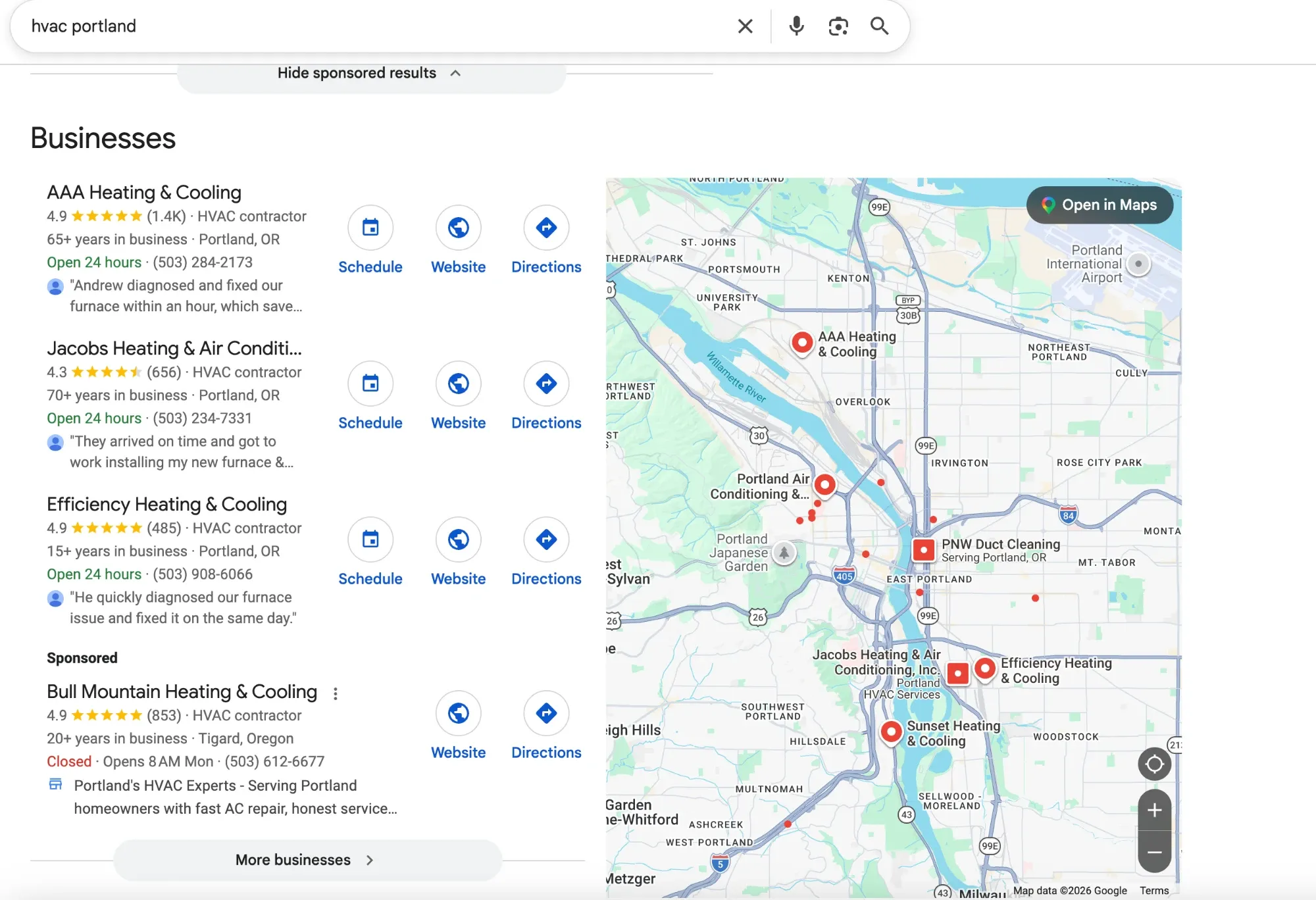1316x900 pixels.
Task: Select AAA Heating & Cooling map pin
Action: click(x=802, y=343)
